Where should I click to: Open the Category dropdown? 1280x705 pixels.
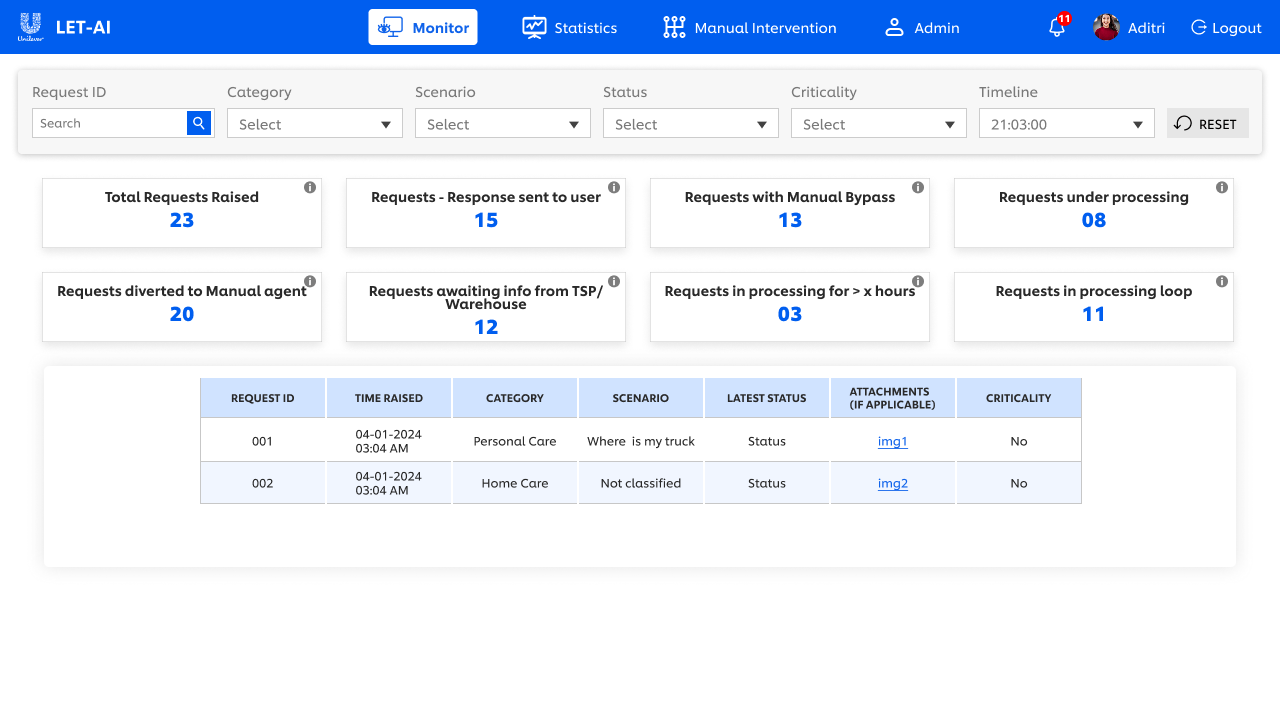[x=314, y=124]
